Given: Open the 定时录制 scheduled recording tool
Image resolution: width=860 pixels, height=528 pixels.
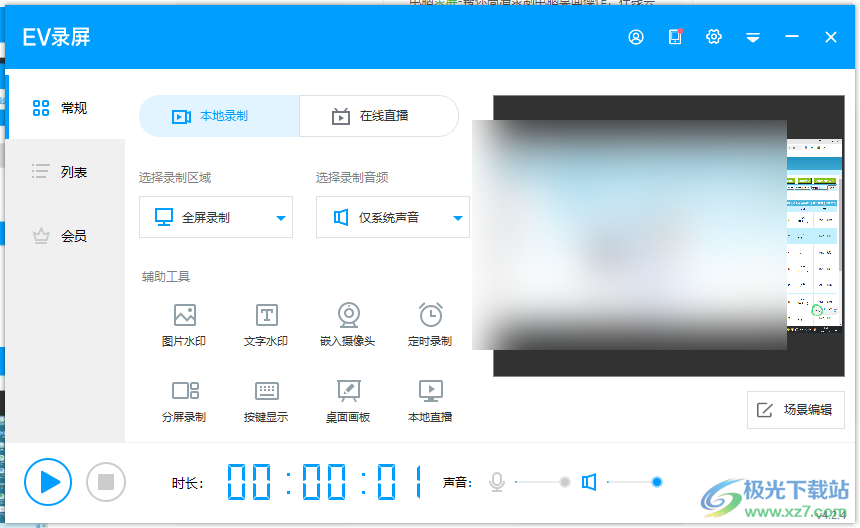Looking at the screenshot, I should click(430, 325).
